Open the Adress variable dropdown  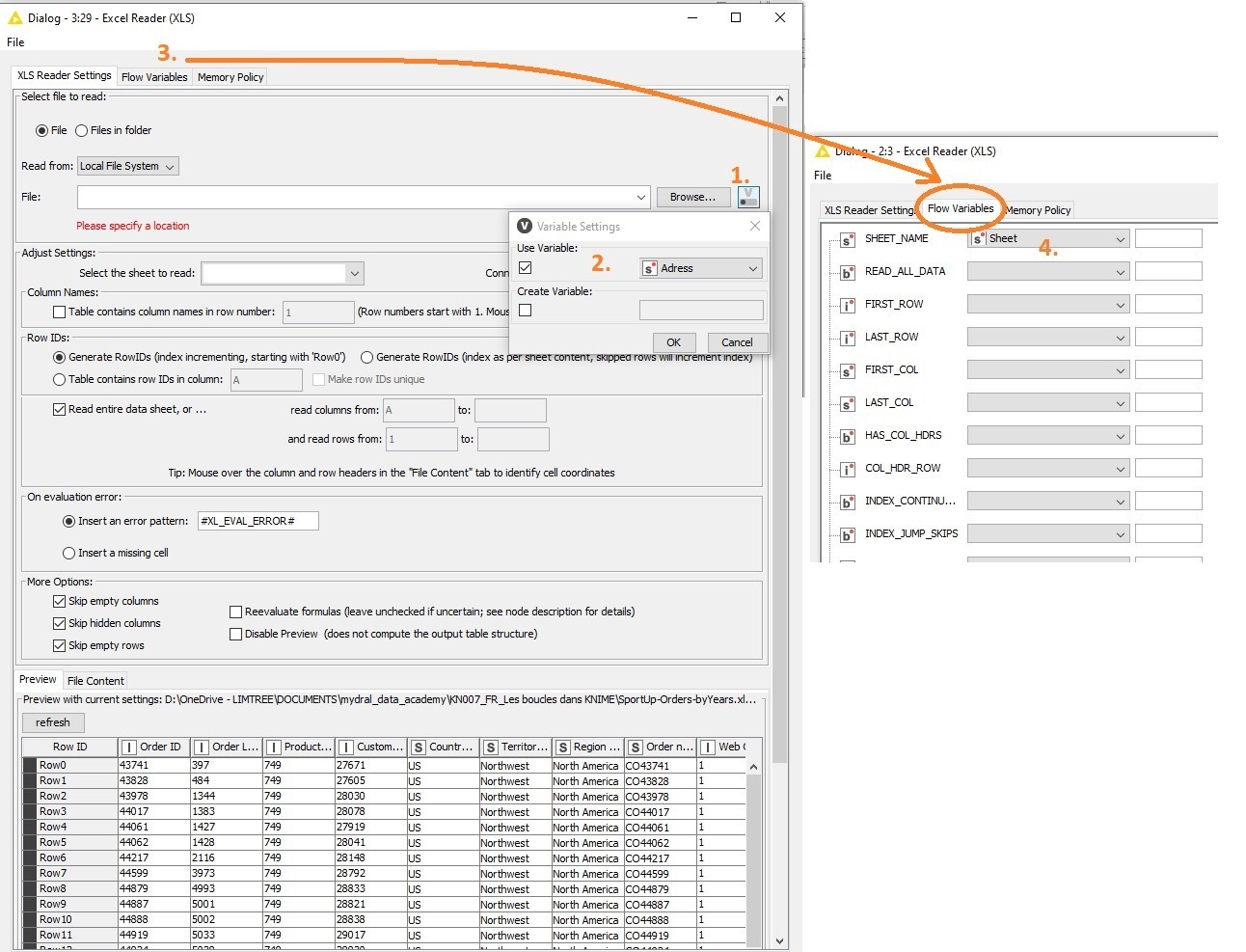click(x=701, y=268)
